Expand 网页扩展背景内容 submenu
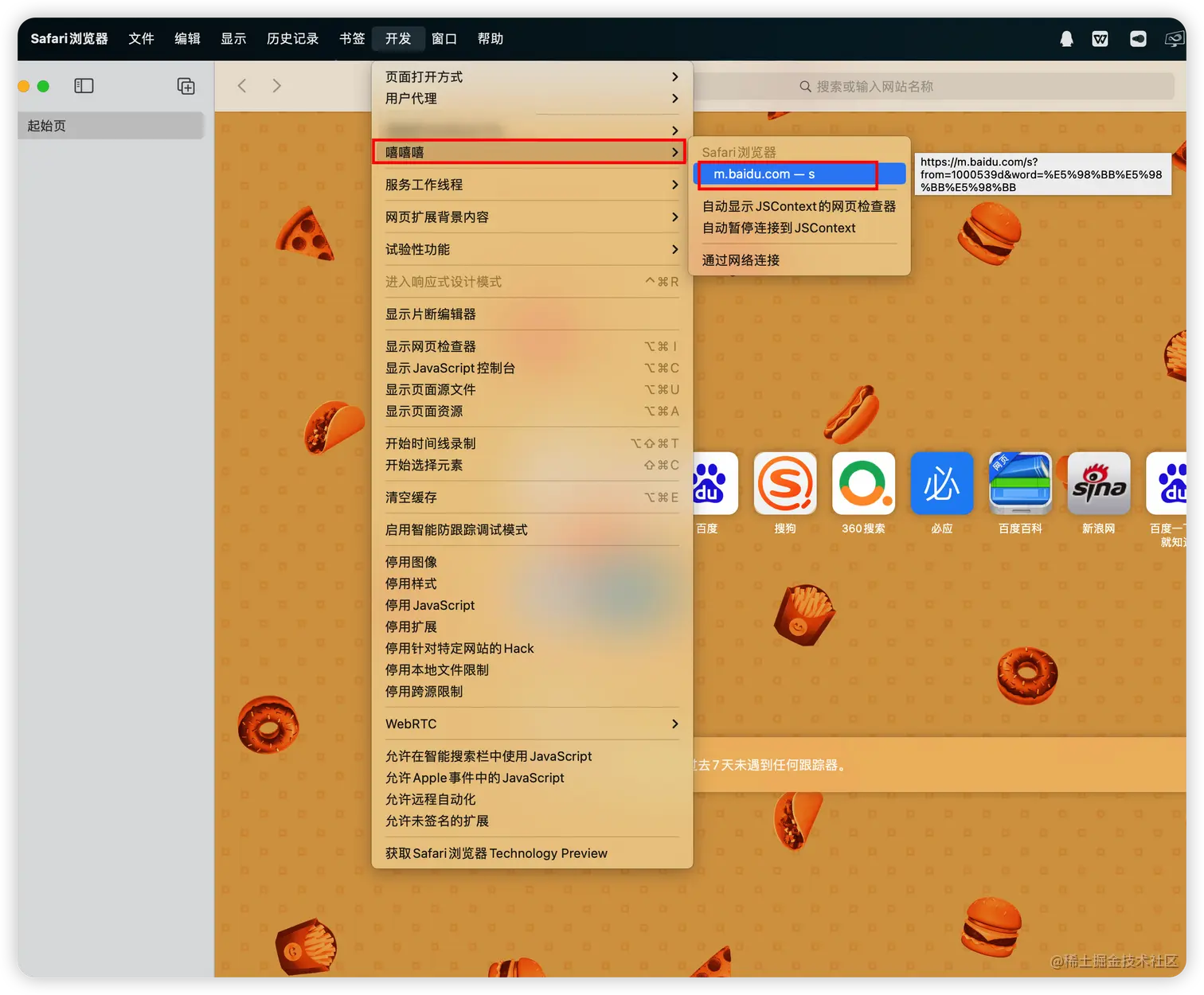Viewport: 1204px width, 995px height. pos(532,217)
